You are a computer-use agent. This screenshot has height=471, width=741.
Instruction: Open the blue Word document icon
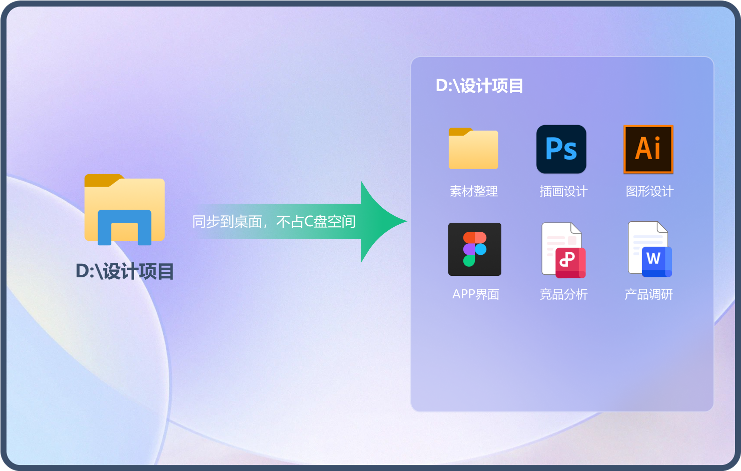(649, 249)
